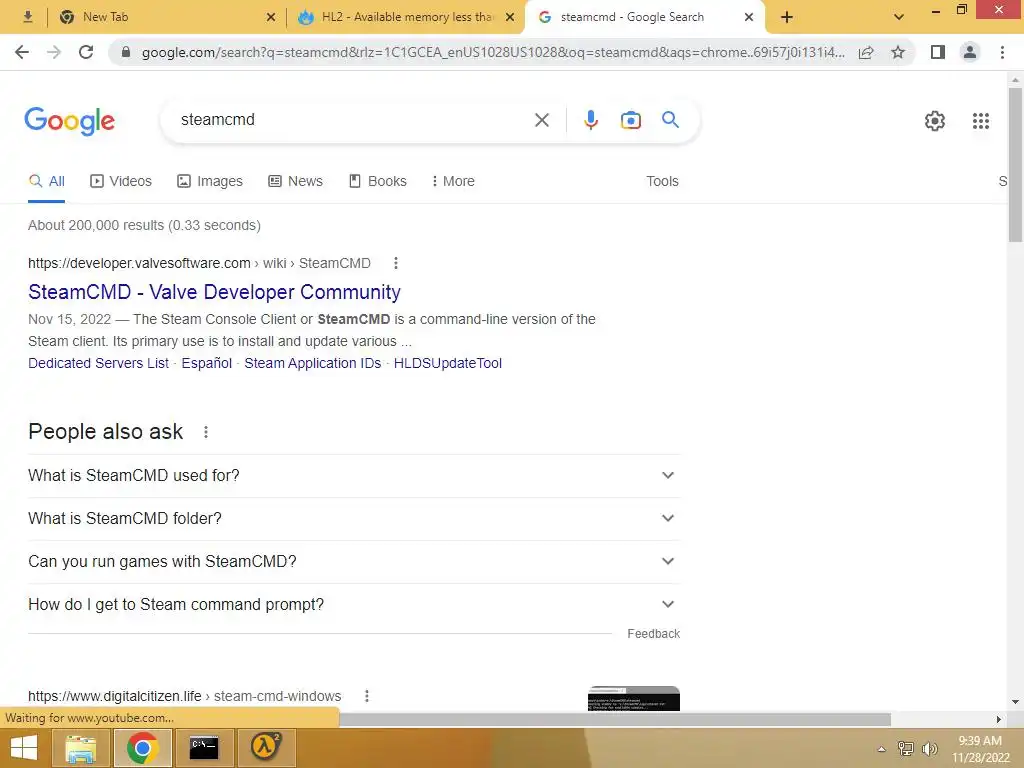Open the Steam Application IDs sitelink
Screen dimensions: 1024x768
click(312, 363)
